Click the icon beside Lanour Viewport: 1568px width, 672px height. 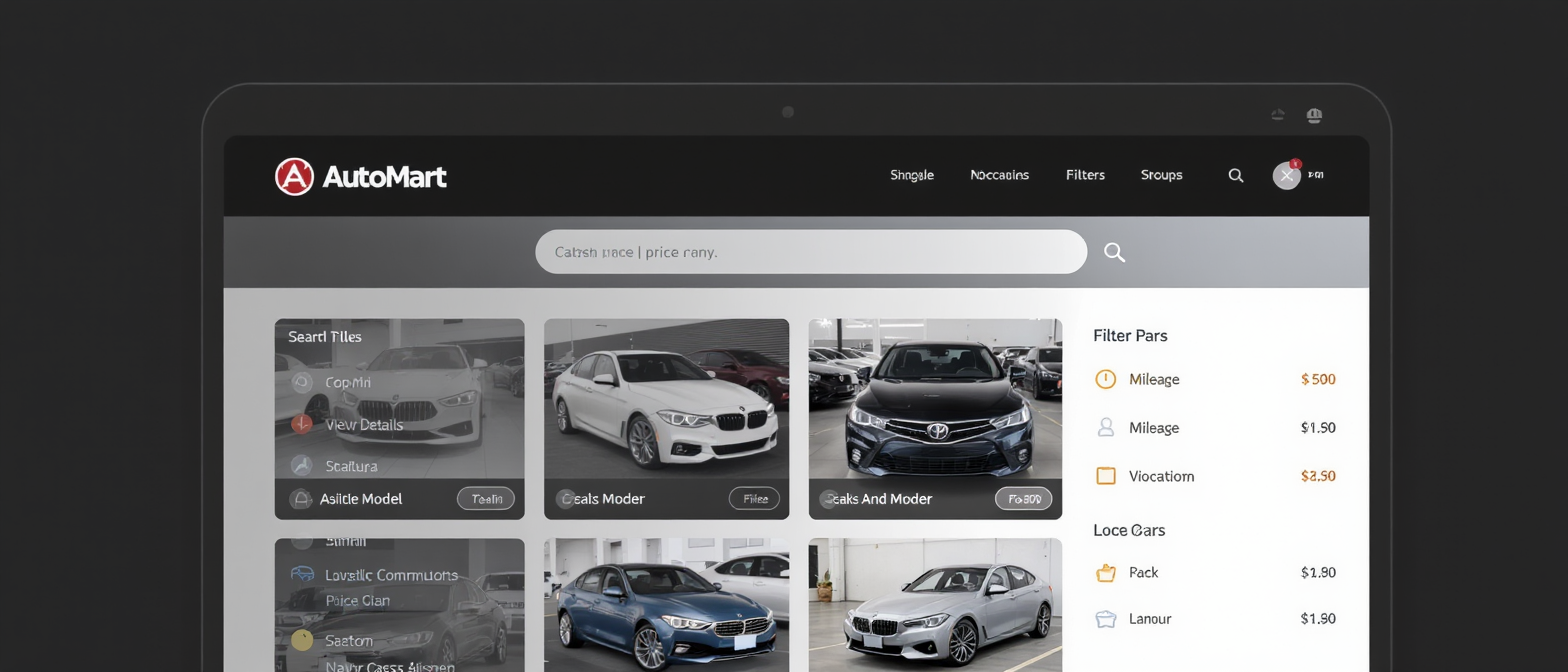point(1105,619)
